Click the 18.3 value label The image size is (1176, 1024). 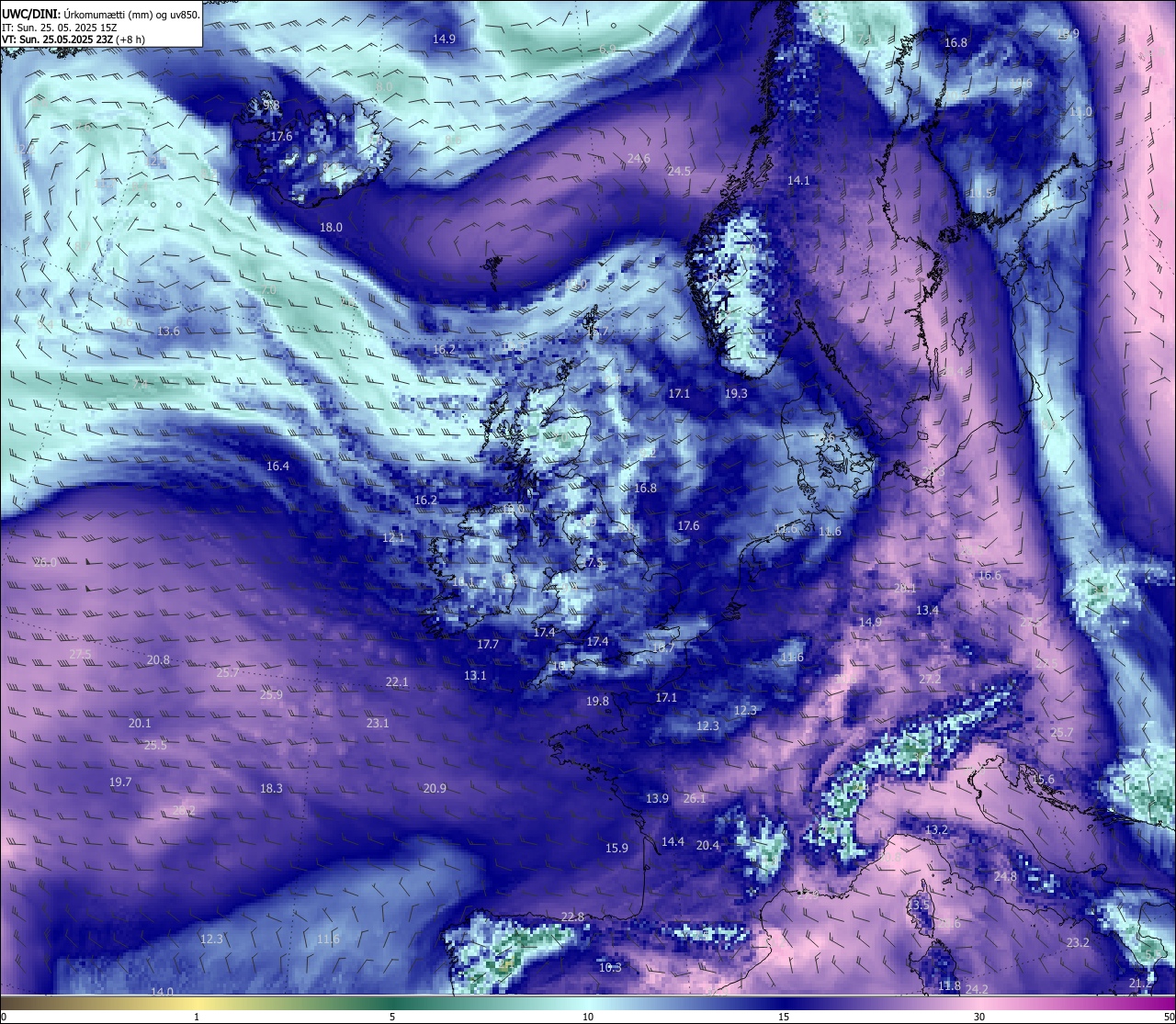pyautogui.click(x=271, y=788)
